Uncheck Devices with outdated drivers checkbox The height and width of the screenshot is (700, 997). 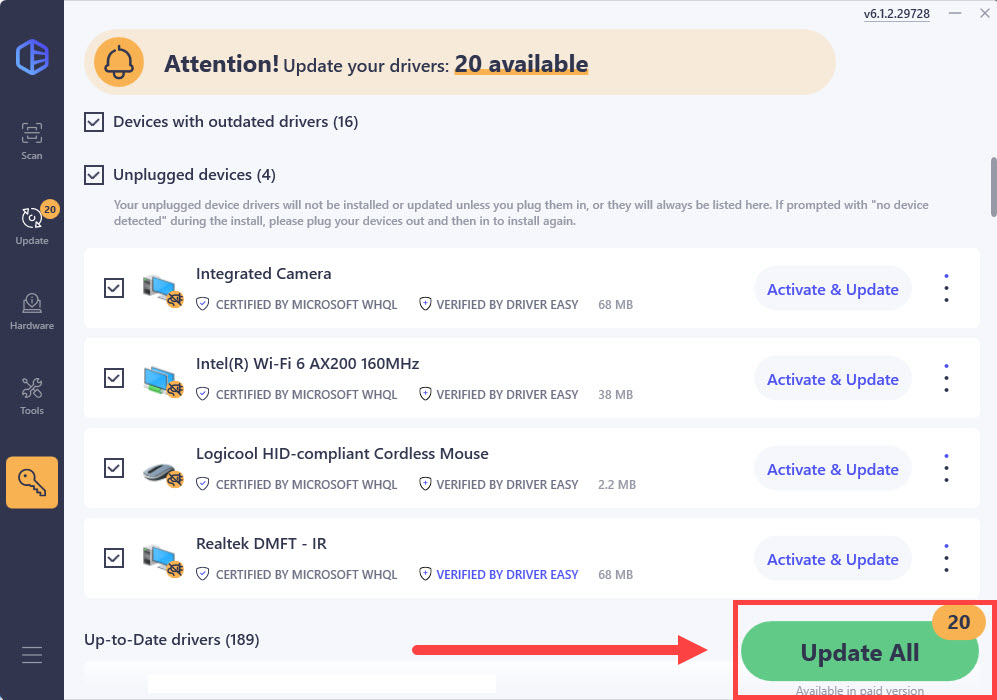(94, 121)
